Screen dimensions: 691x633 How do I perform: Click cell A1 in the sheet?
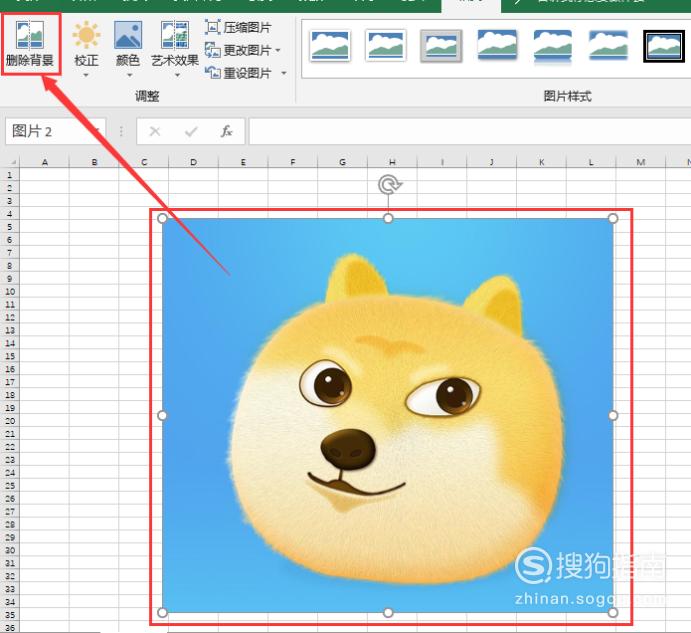pyautogui.click(x=45, y=175)
